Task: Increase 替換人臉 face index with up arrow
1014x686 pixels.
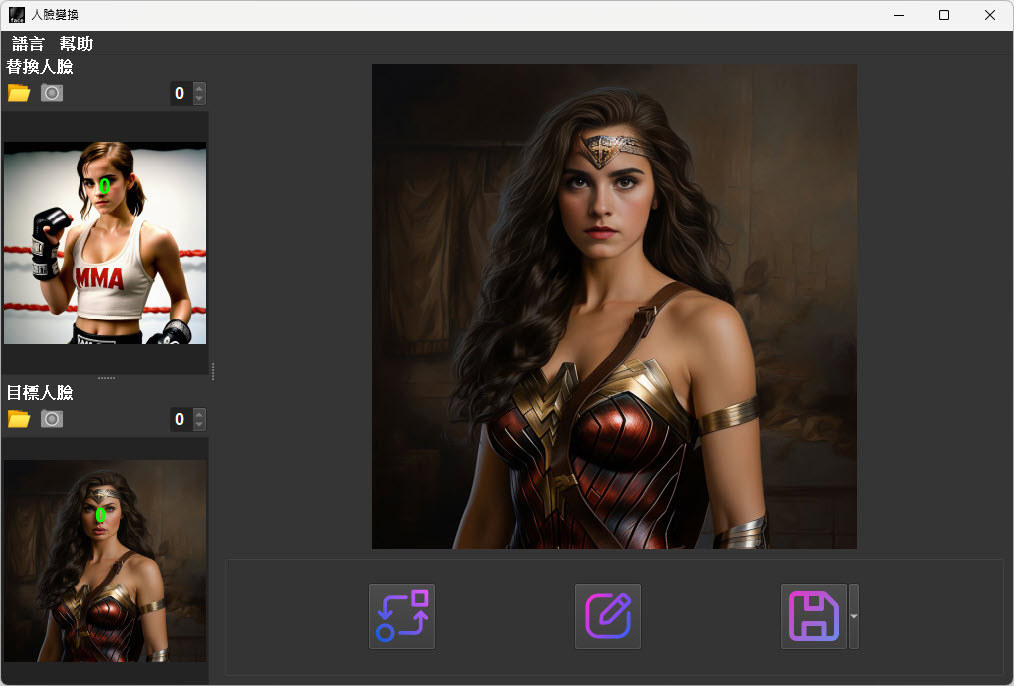Action: (199, 88)
